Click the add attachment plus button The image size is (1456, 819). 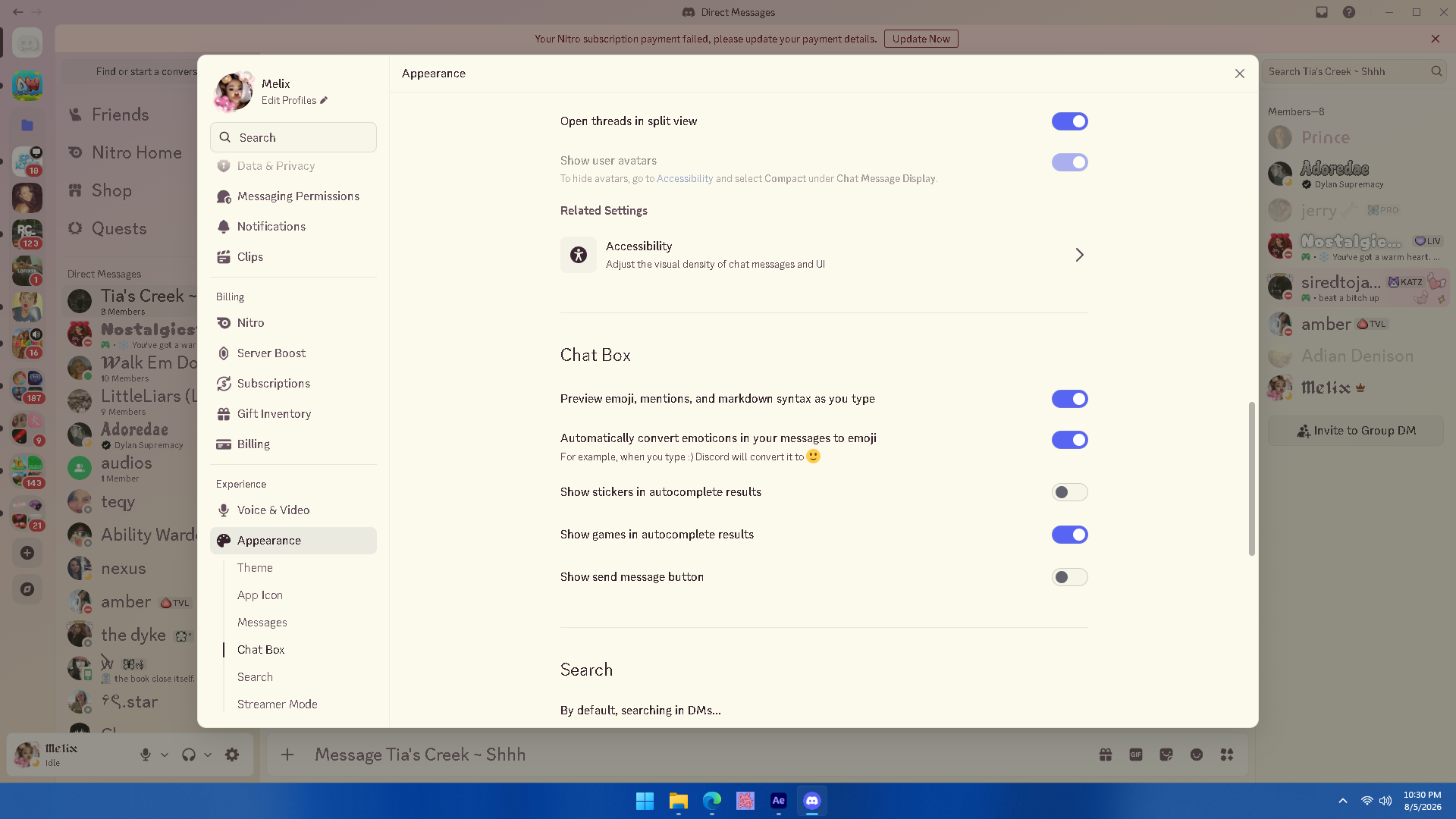tap(287, 755)
